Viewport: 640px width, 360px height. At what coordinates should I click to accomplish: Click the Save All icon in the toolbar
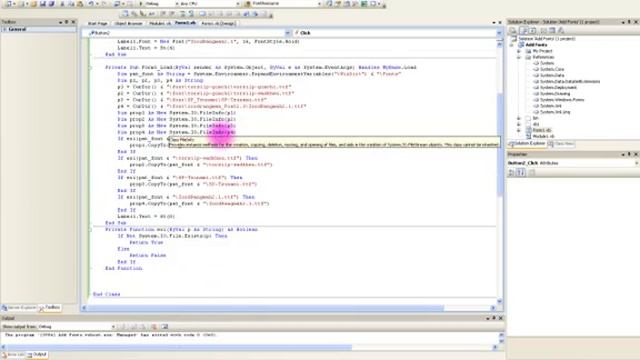click(x=51, y=4)
